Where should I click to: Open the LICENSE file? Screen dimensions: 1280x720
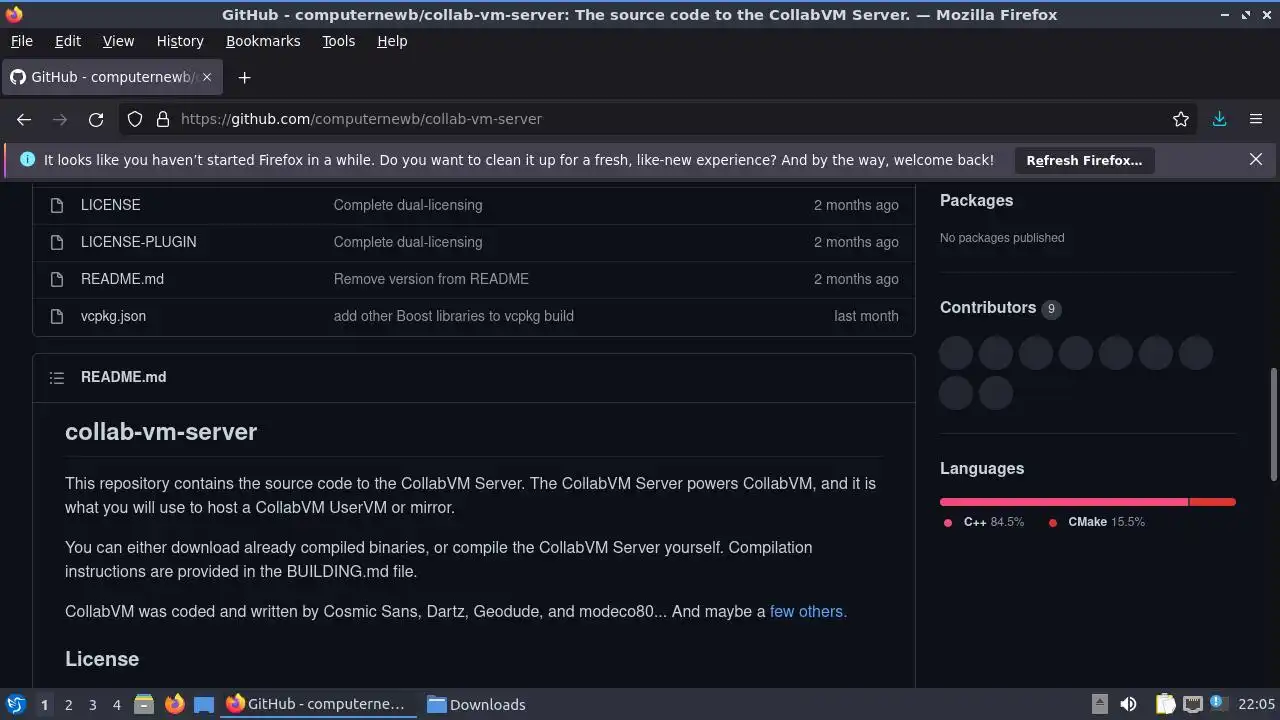[x=110, y=205]
